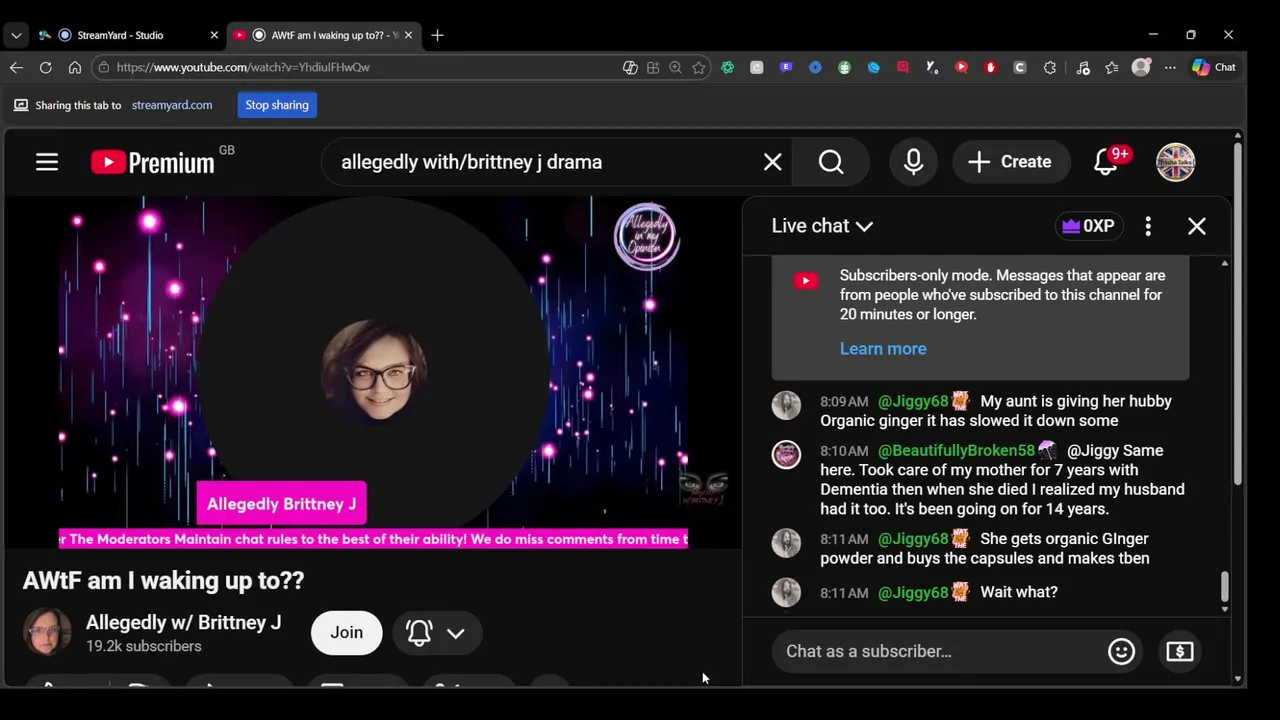Click the video title 'AWtF am I waking up to??'
Image resolution: width=1280 pixels, height=720 pixels.
click(x=163, y=581)
